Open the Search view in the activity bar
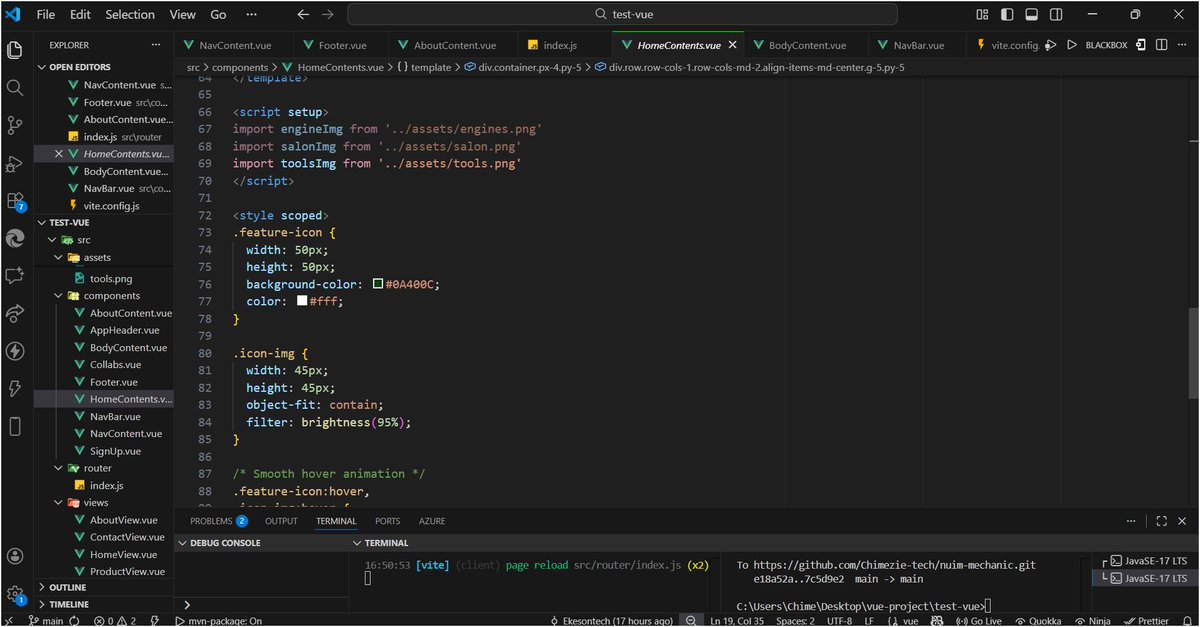The width and height of the screenshot is (1200, 627). tap(15, 88)
